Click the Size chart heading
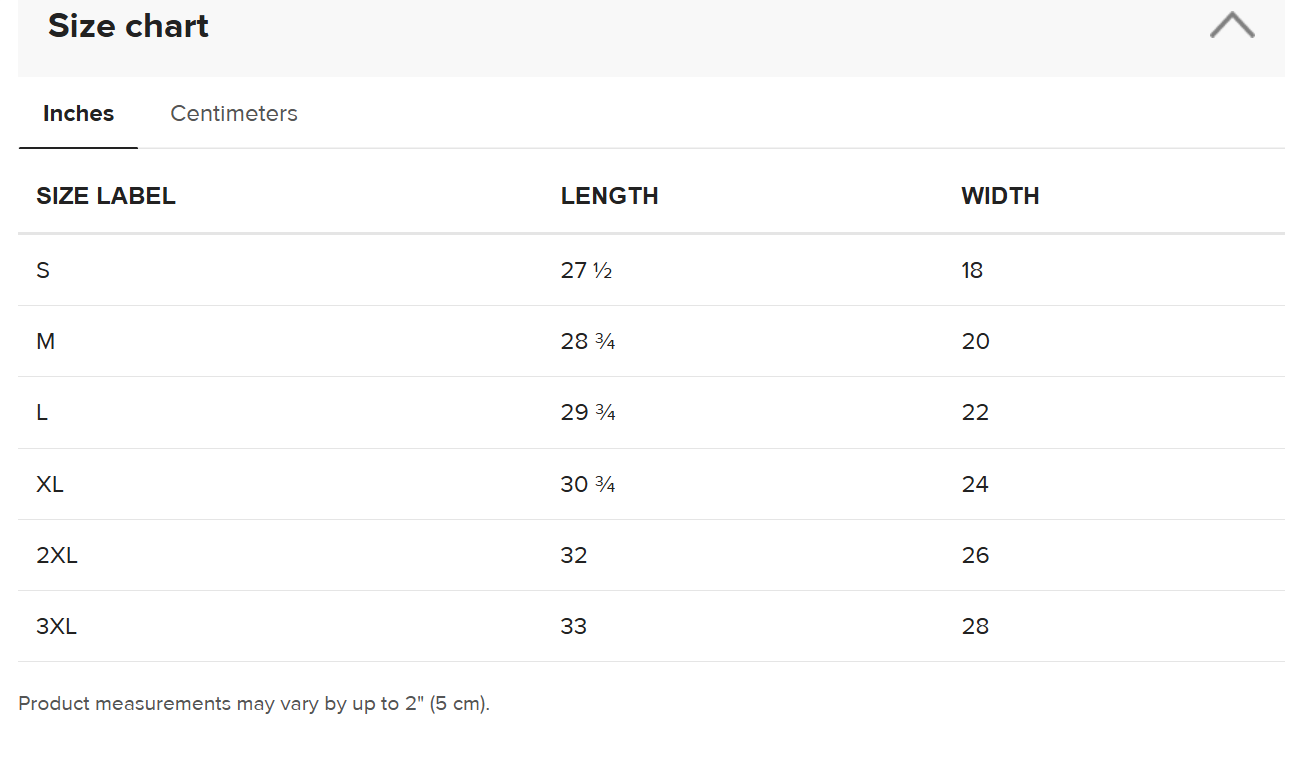 128,26
